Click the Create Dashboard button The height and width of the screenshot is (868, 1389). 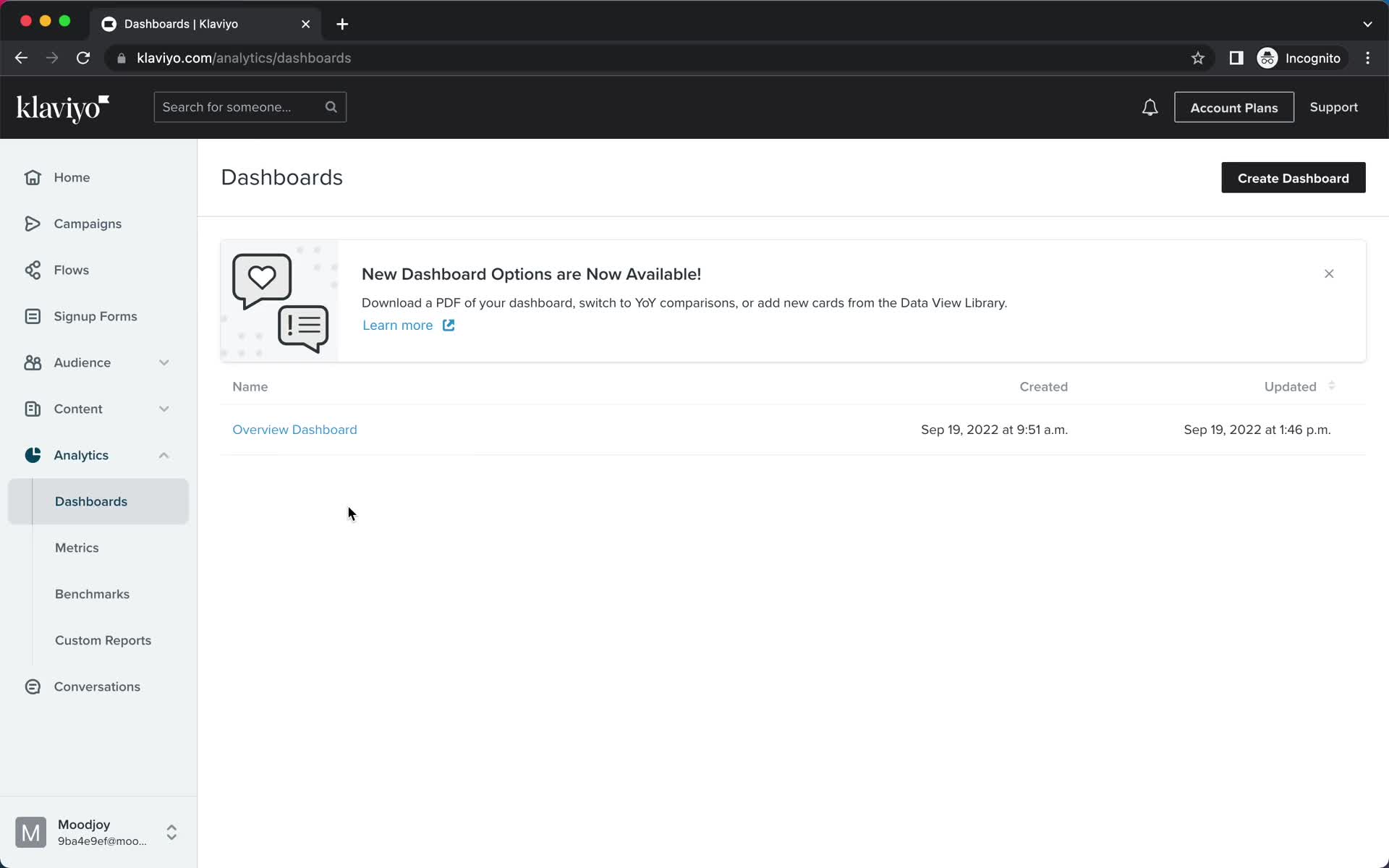click(1293, 178)
